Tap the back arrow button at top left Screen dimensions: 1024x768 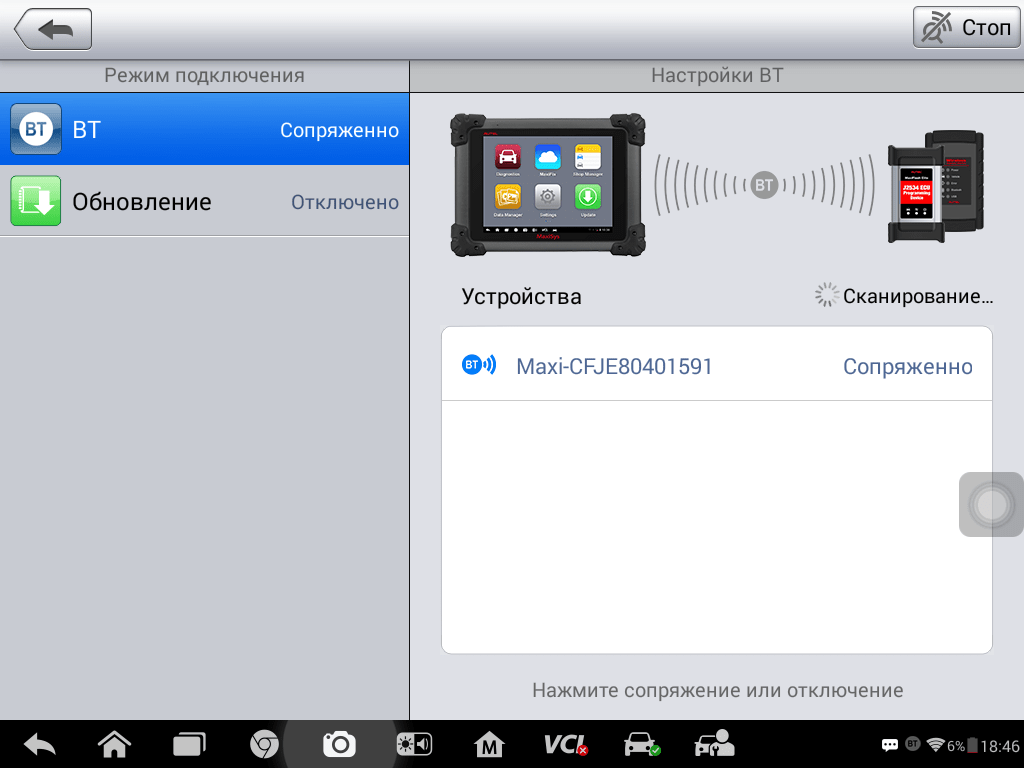[x=53, y=29]
